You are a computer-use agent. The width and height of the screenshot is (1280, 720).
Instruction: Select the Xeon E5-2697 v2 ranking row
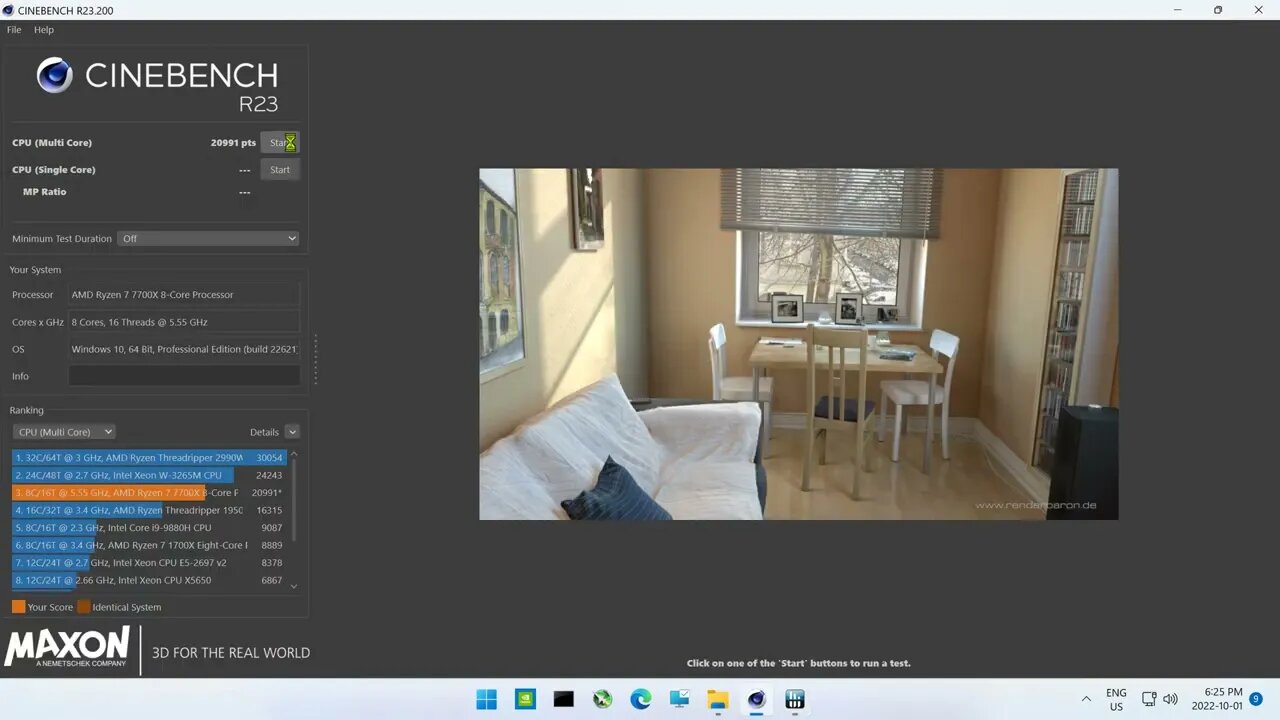[149, 563]
